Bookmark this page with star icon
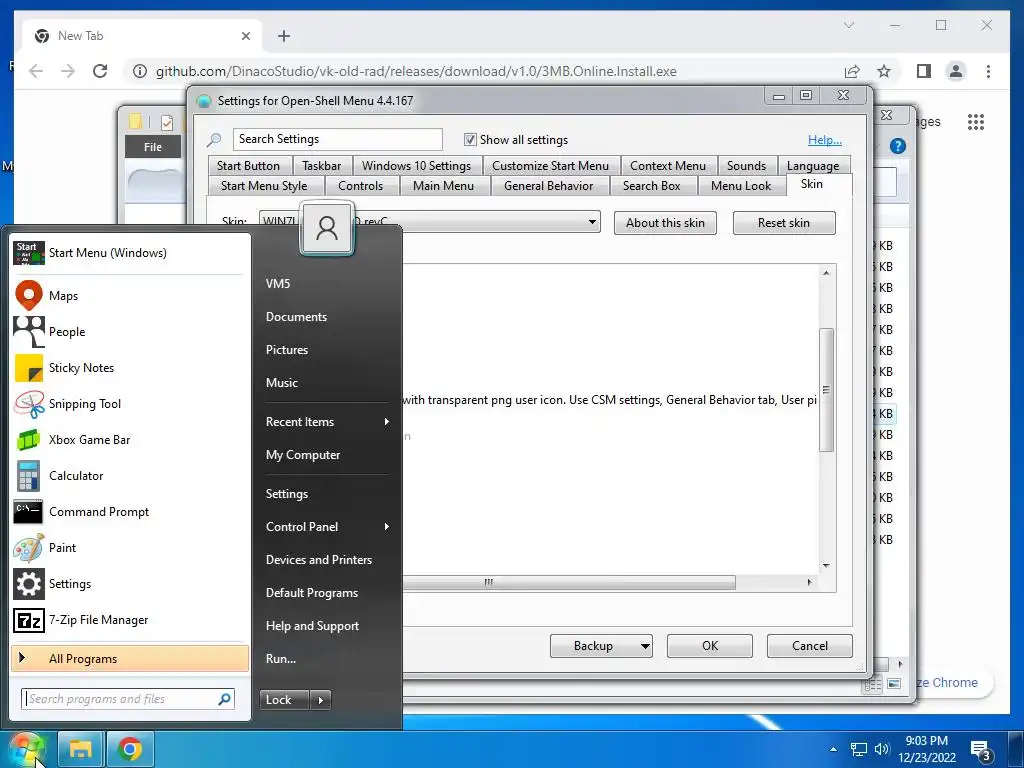 pyautogui.click(x=884, y=71)
